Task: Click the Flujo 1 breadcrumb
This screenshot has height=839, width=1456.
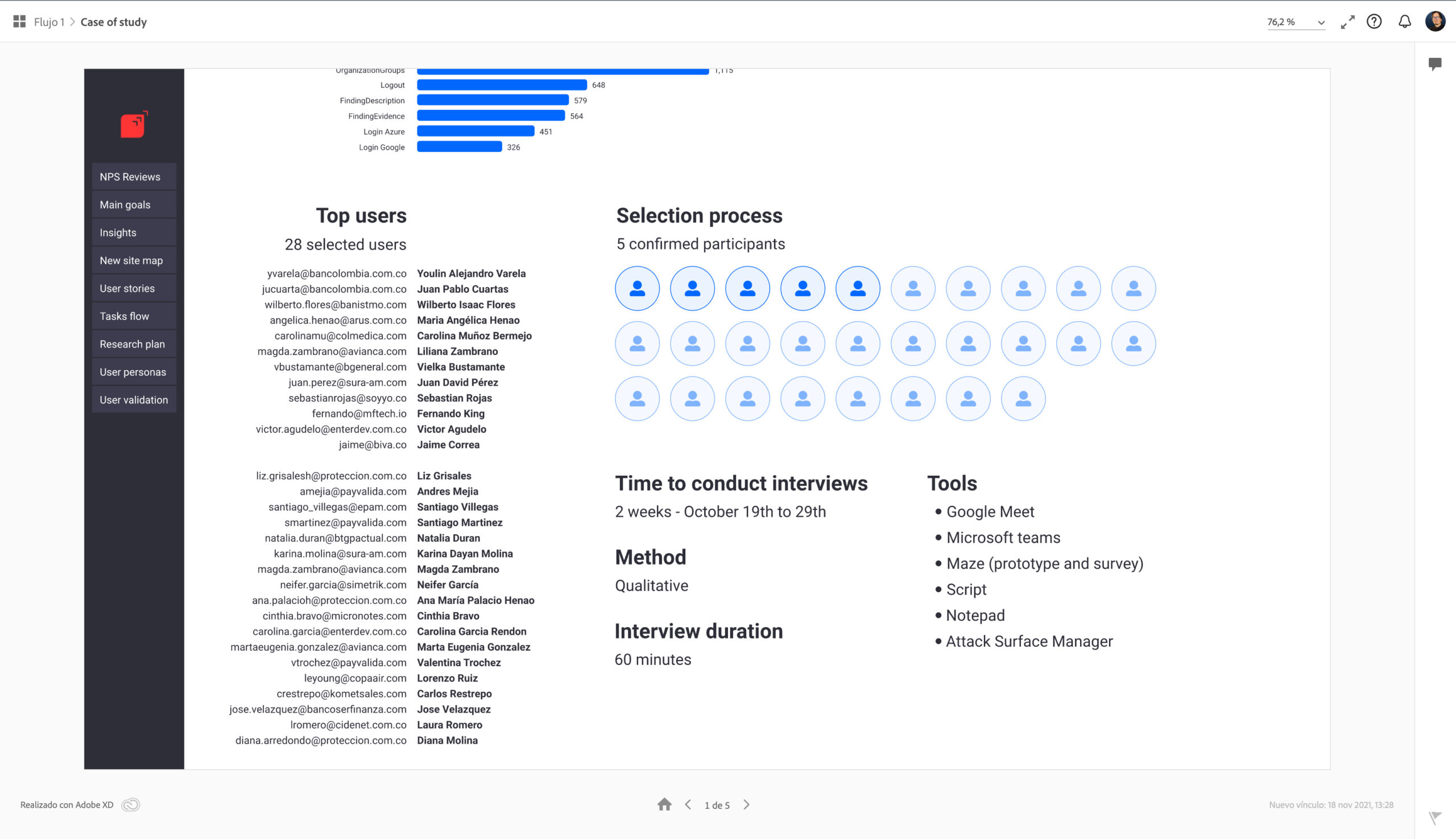Action: [49, 22]
